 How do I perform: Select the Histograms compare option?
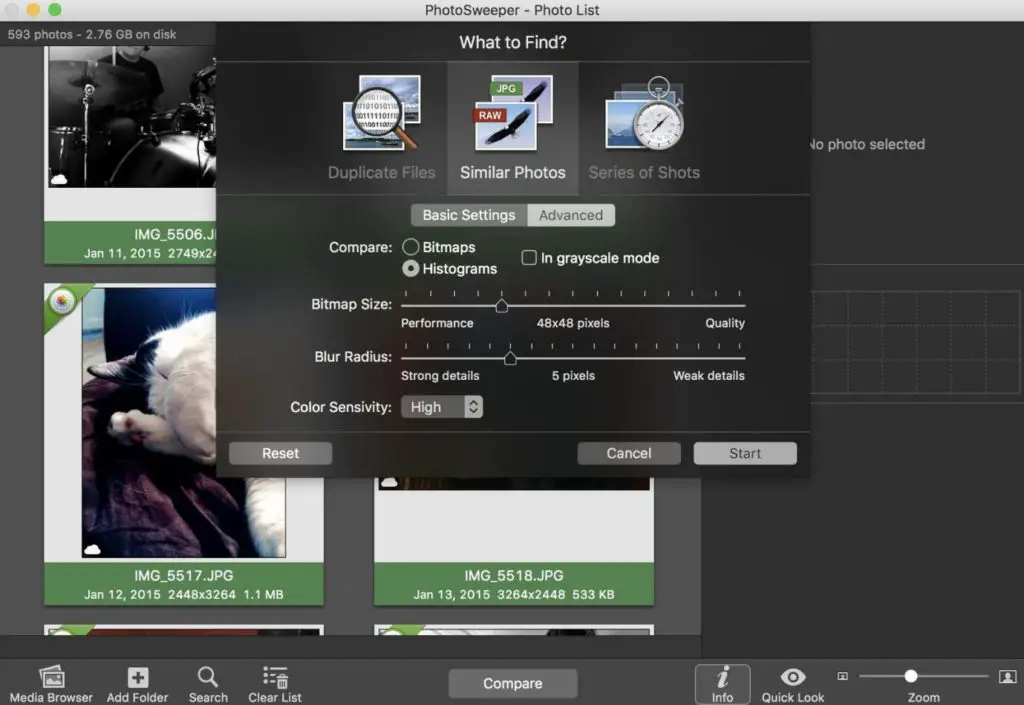[x=410, y=269]
